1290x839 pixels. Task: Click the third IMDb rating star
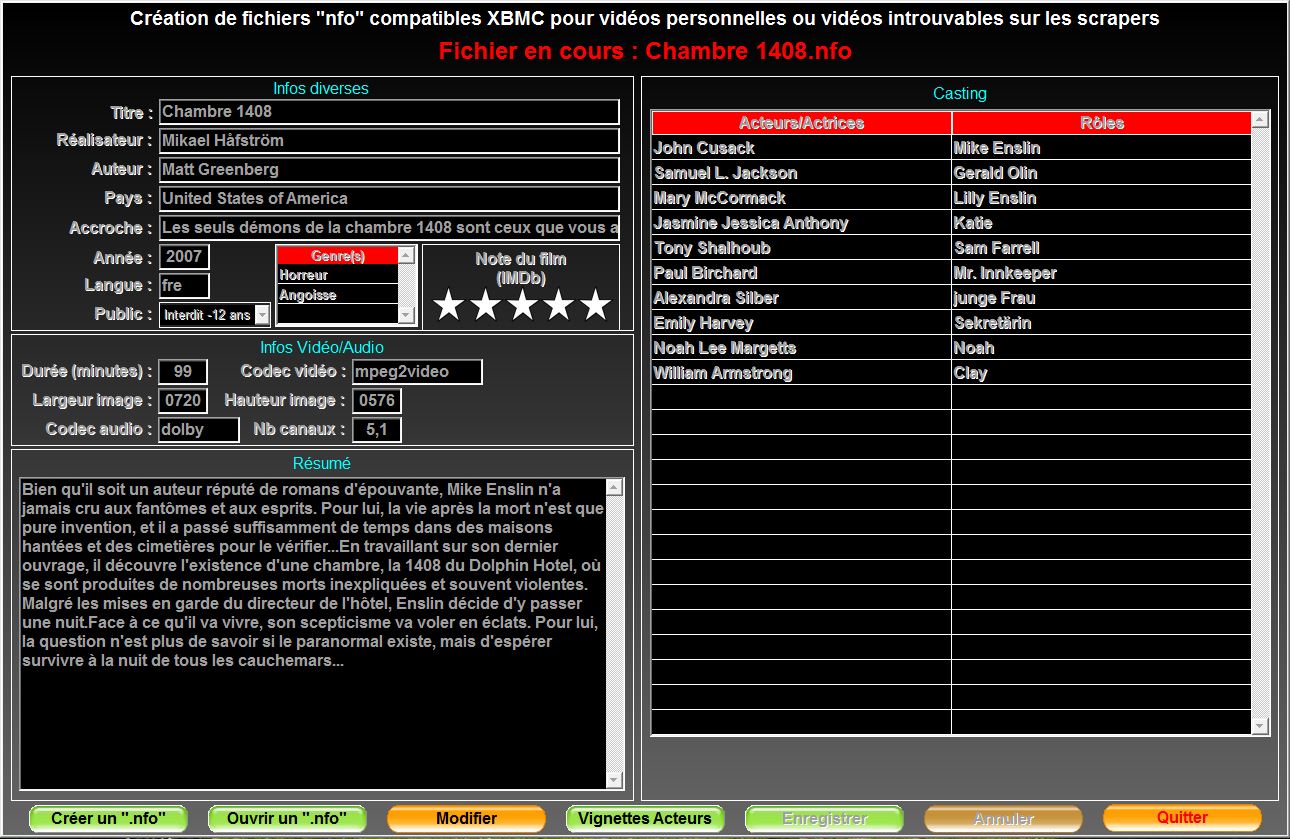click(x=522, y=306)
